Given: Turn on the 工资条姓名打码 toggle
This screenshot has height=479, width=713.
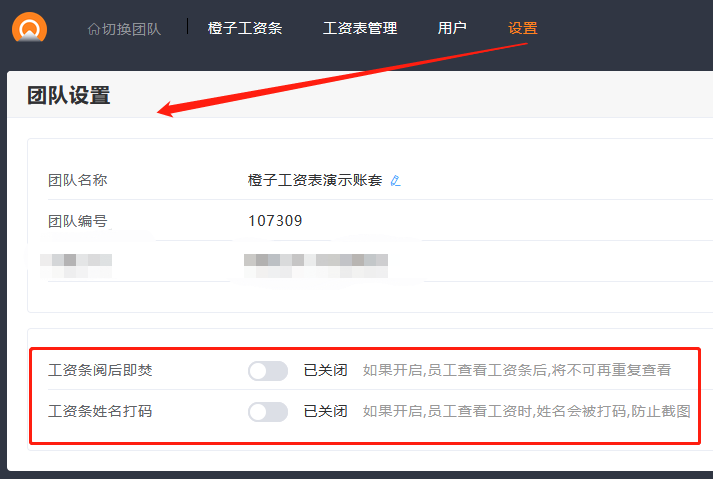Looking at the screenshot, I should (x=267, y=411).
